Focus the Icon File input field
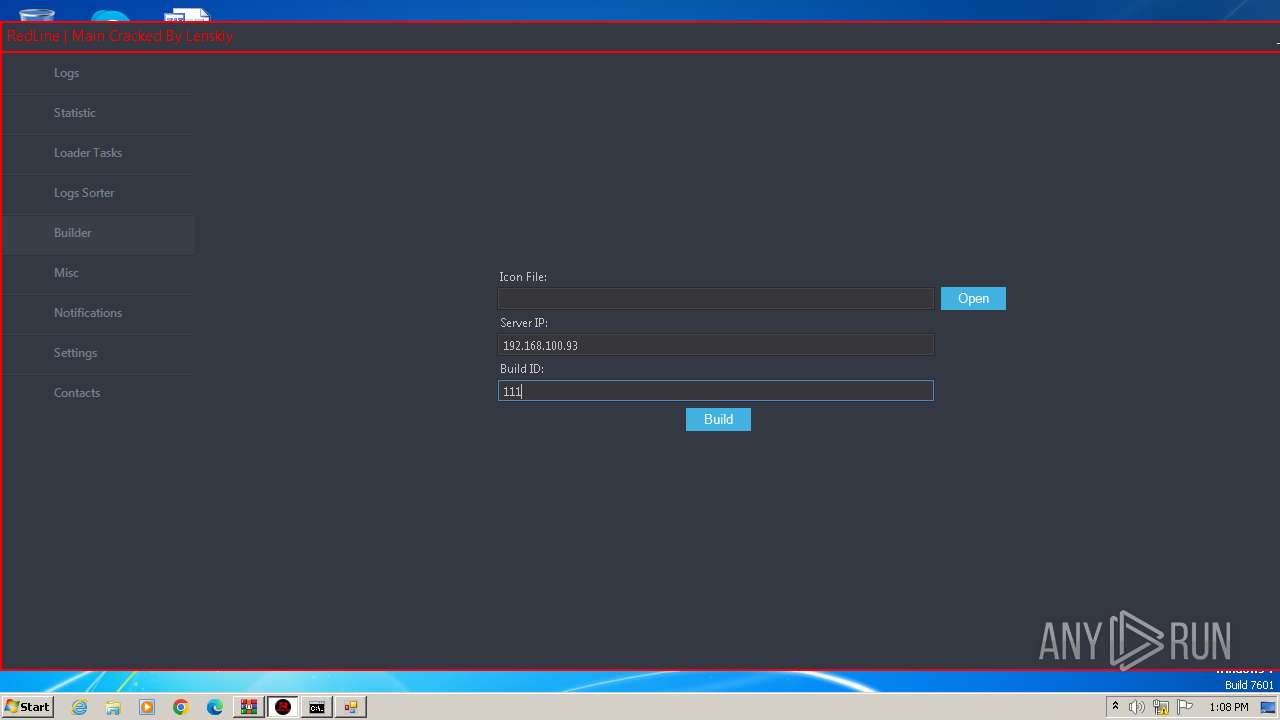Image resolution: width=1280 pixels, height=720 pixels. click(x=716, y=299)
